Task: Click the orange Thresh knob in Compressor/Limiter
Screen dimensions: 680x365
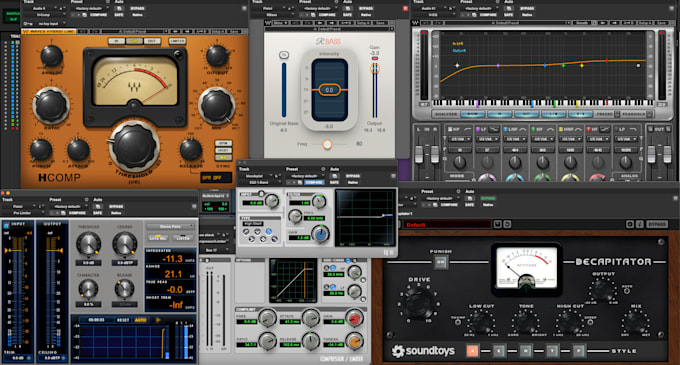Action: (x=354, y=341)
